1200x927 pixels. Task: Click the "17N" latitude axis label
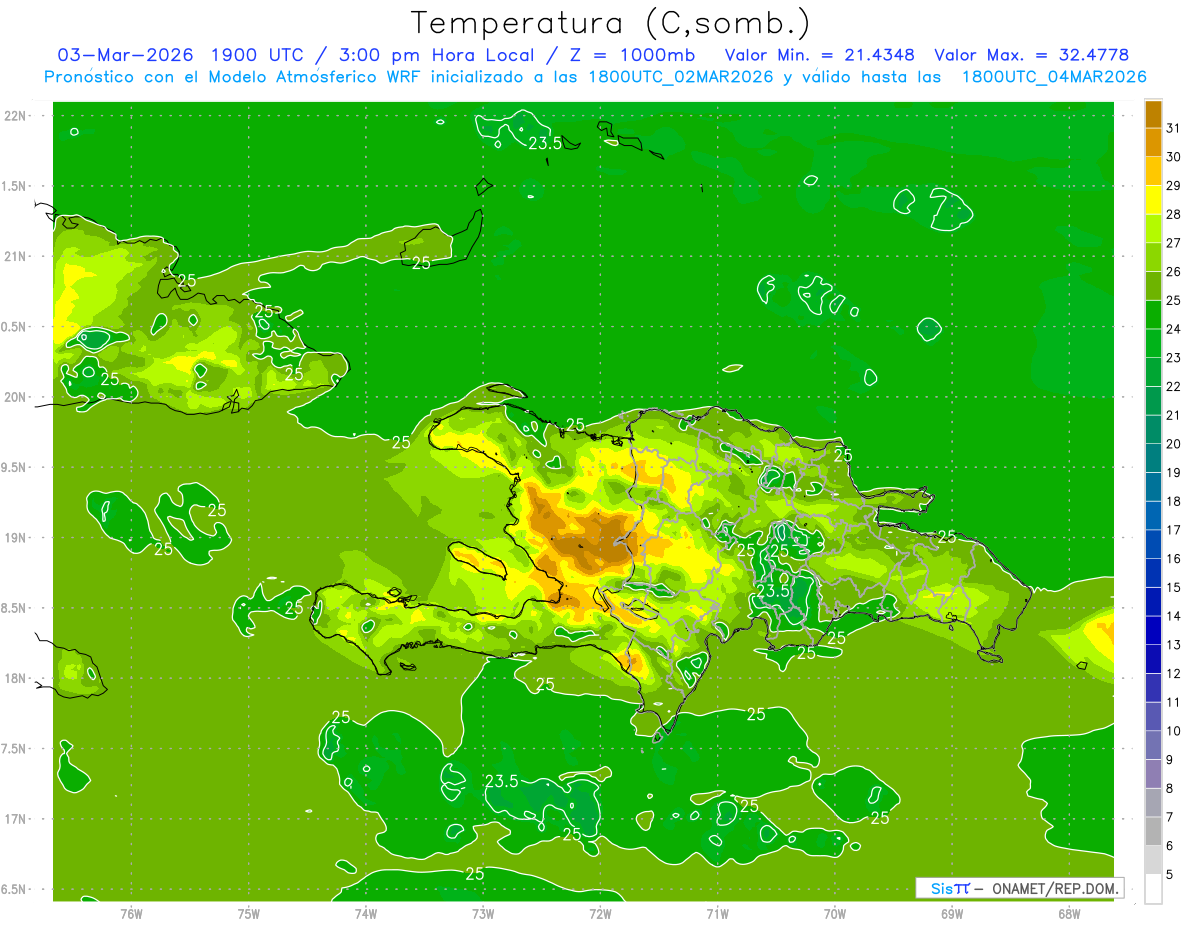pyautogui.click(x=16, y=820)
